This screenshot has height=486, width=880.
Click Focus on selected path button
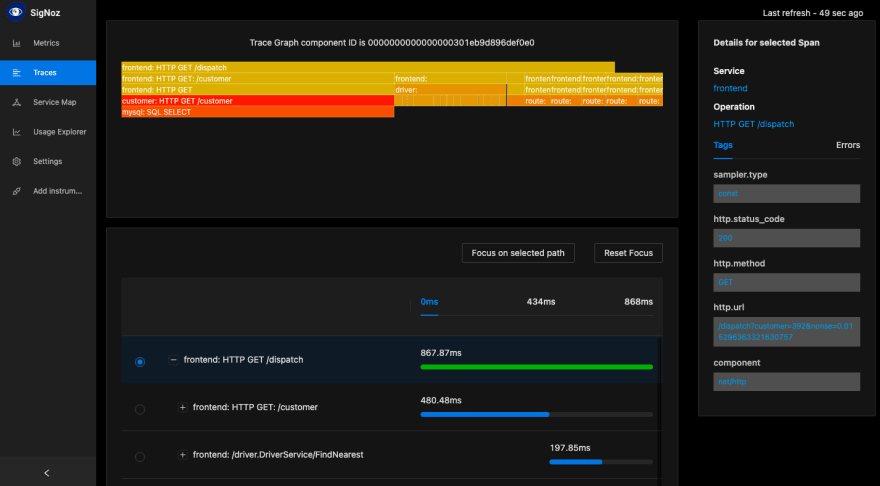point(518,253)
